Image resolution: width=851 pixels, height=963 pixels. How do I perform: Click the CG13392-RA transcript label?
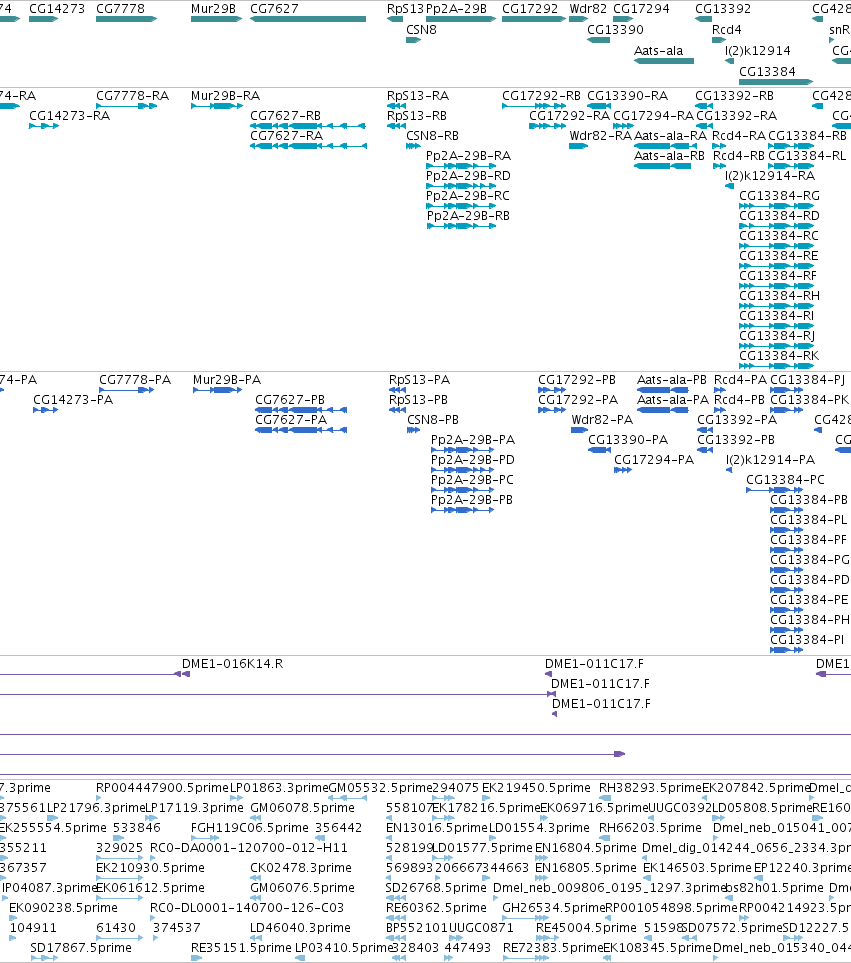[x=736, y=115]
